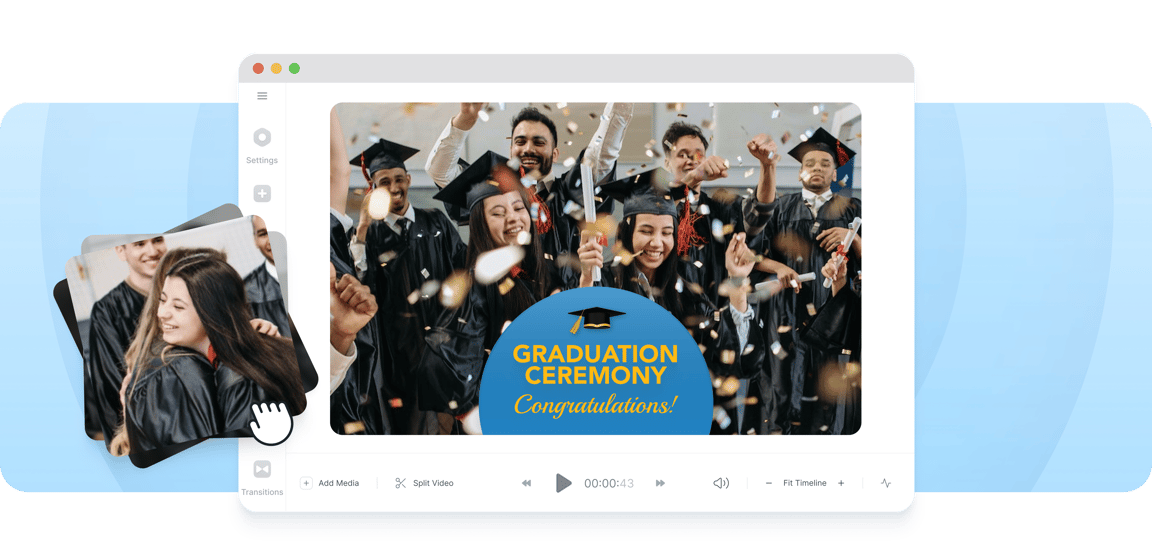Click the Congratulations! script text

tap(595, 404)
